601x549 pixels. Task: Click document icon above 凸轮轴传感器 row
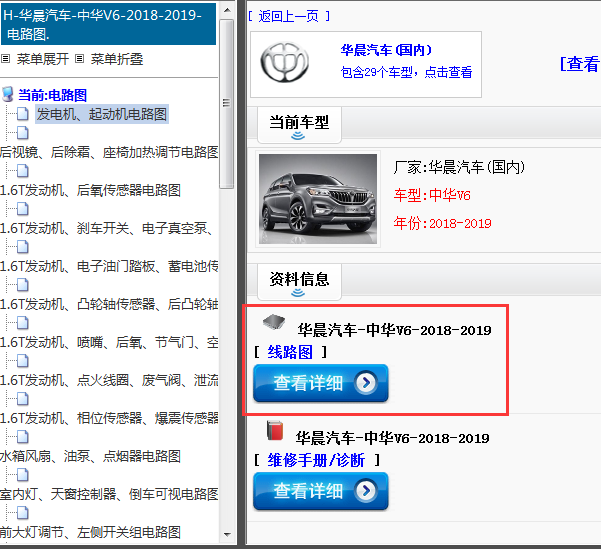(x=23, y=284)
